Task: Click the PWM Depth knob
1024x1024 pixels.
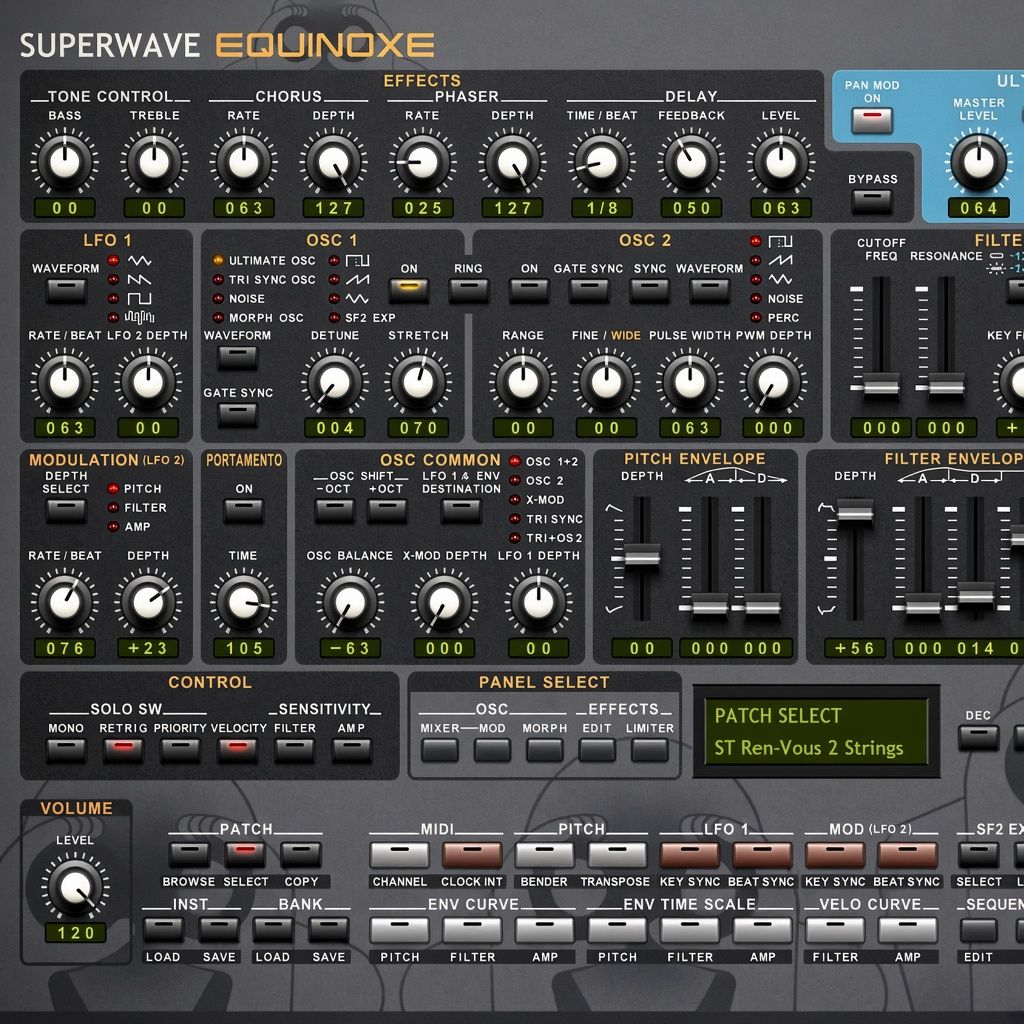Action: pos(773,383)
